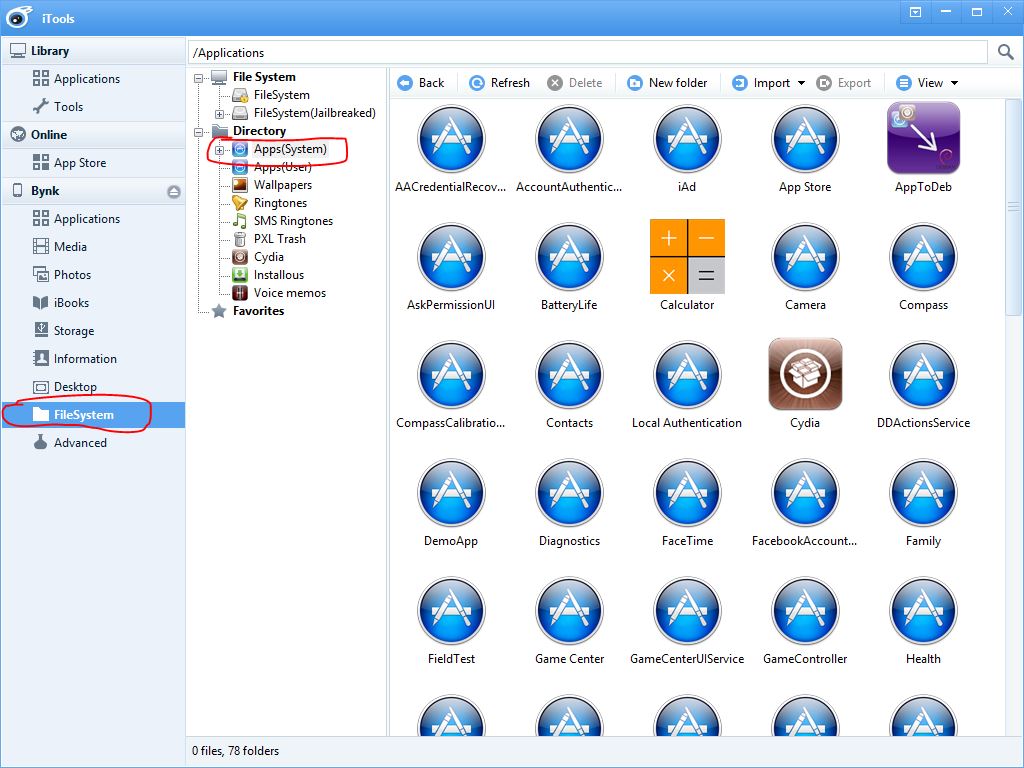
Task: Select the Contacts folder icon
Action: (x=569, y=375)
